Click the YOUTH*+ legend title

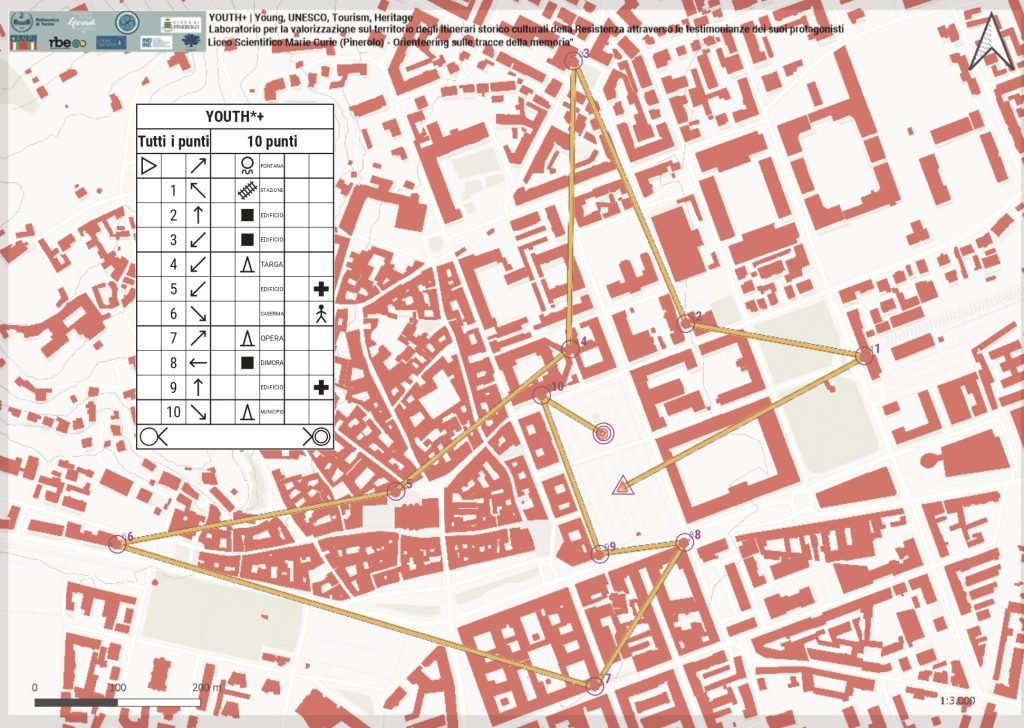pos(234,116)
